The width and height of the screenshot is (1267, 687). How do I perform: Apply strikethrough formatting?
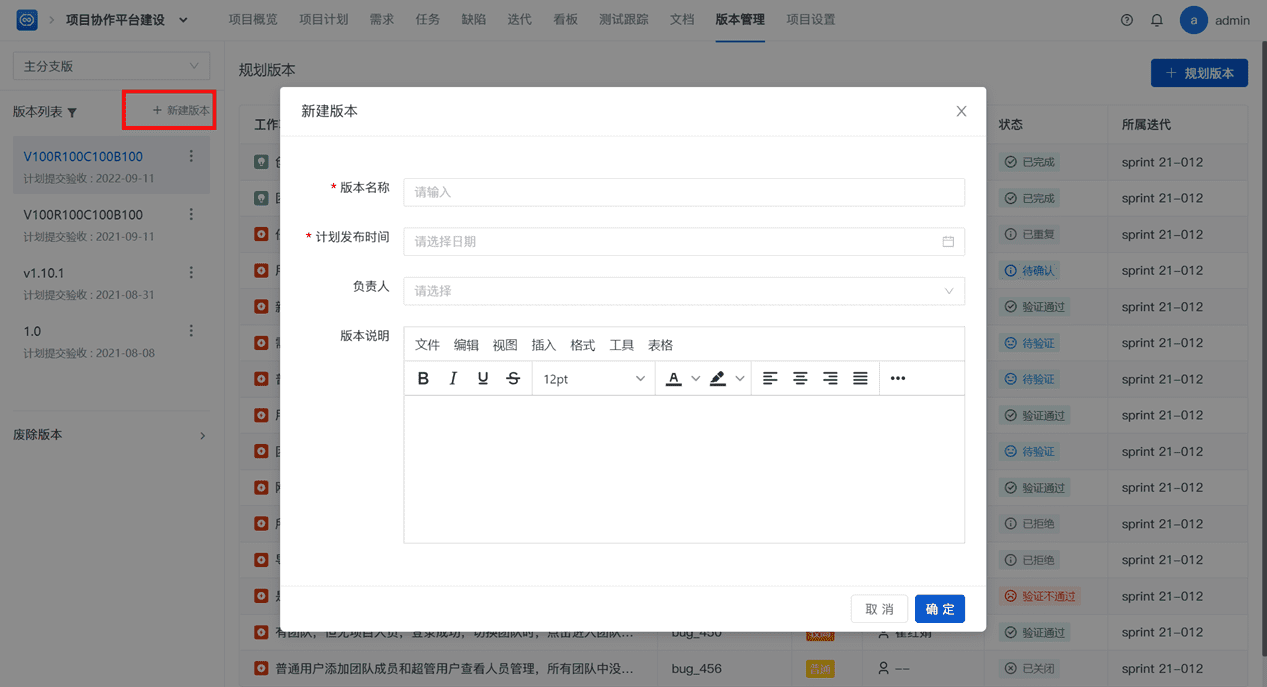point(513,379)
